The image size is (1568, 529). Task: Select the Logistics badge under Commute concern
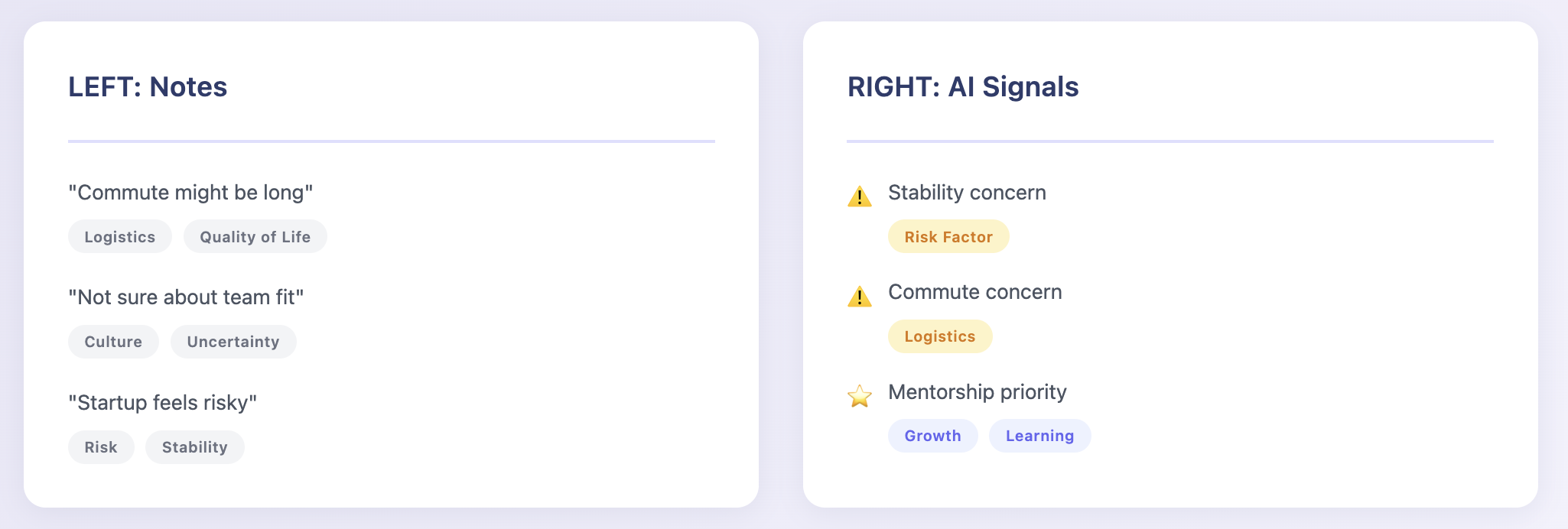(x=939, y=336)
